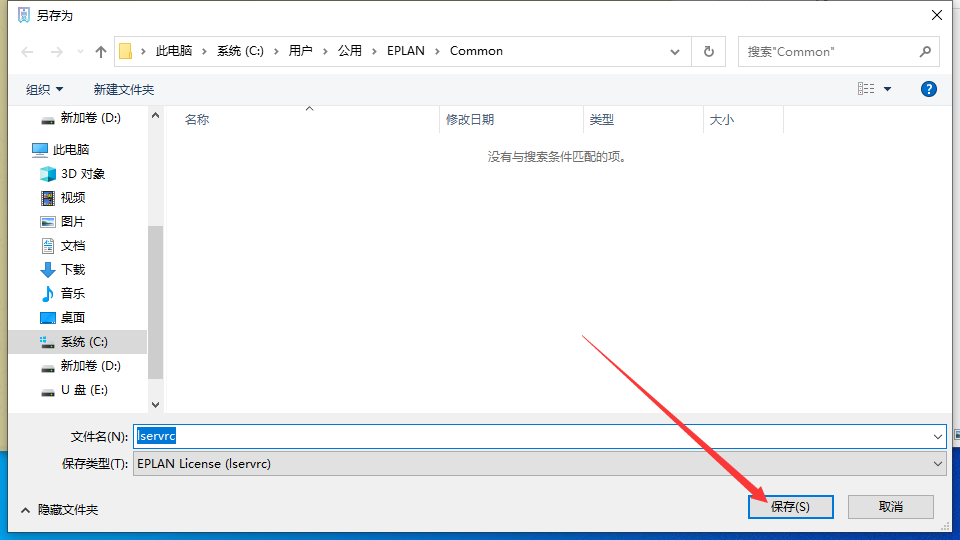Image resolution: width=960 pixels, height=540 pixels.
Task: Open the help question mark icon
Action: (928, 89)
